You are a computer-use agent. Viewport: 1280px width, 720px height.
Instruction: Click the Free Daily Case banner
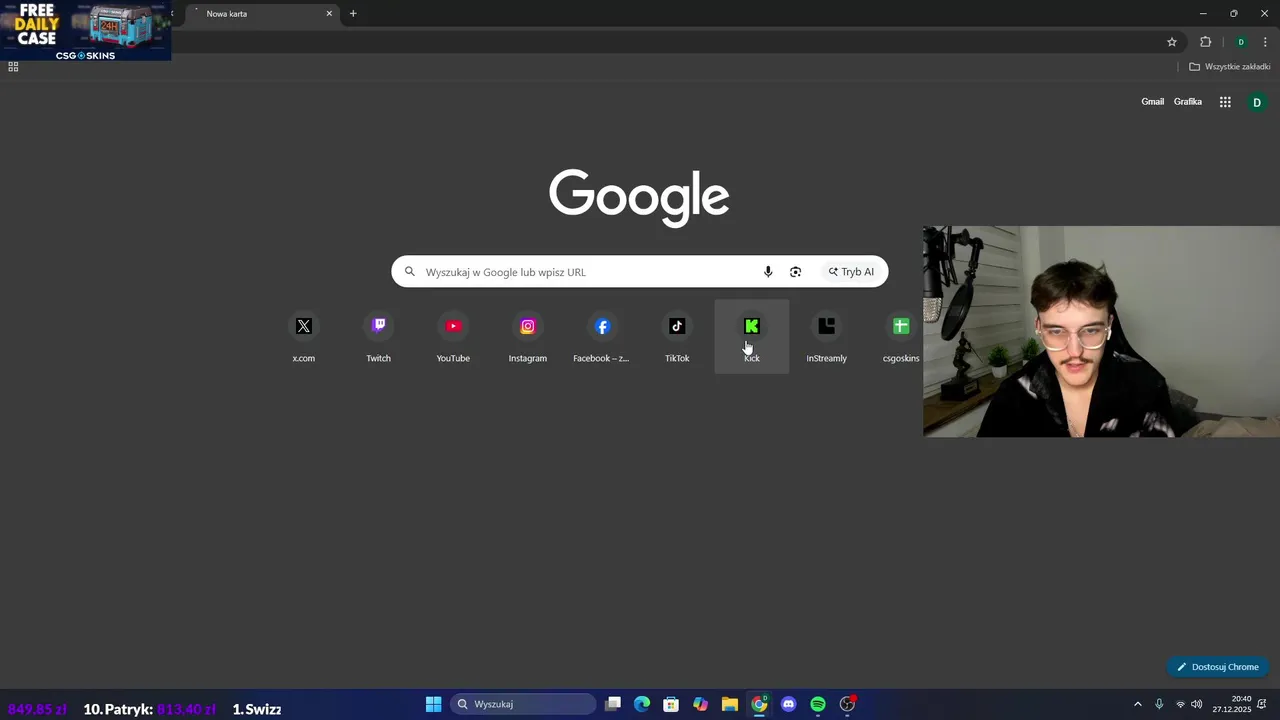86,30
